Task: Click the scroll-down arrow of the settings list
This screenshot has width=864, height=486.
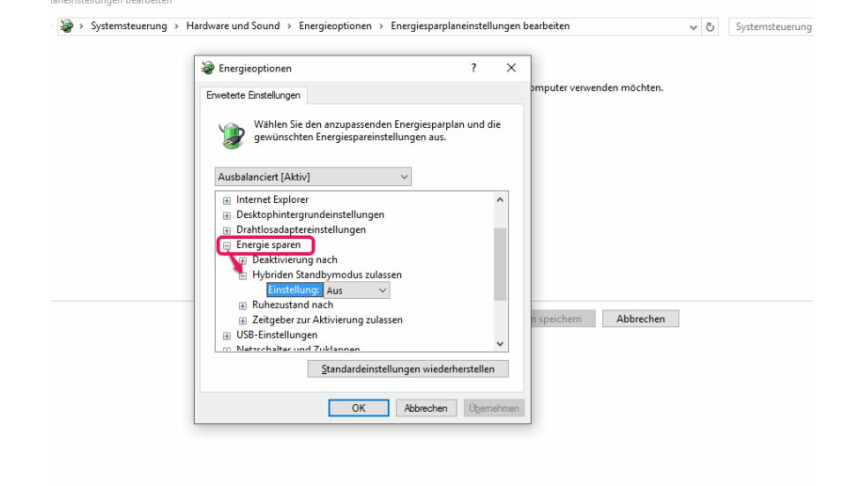Action: (500, 344)
